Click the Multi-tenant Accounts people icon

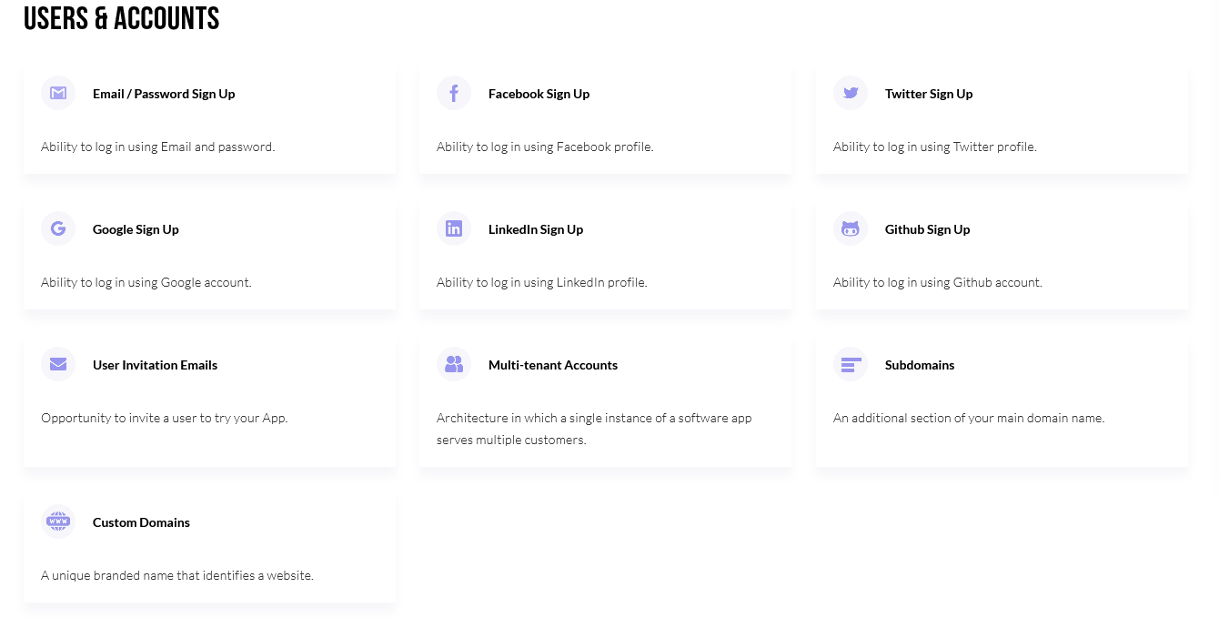454,364
